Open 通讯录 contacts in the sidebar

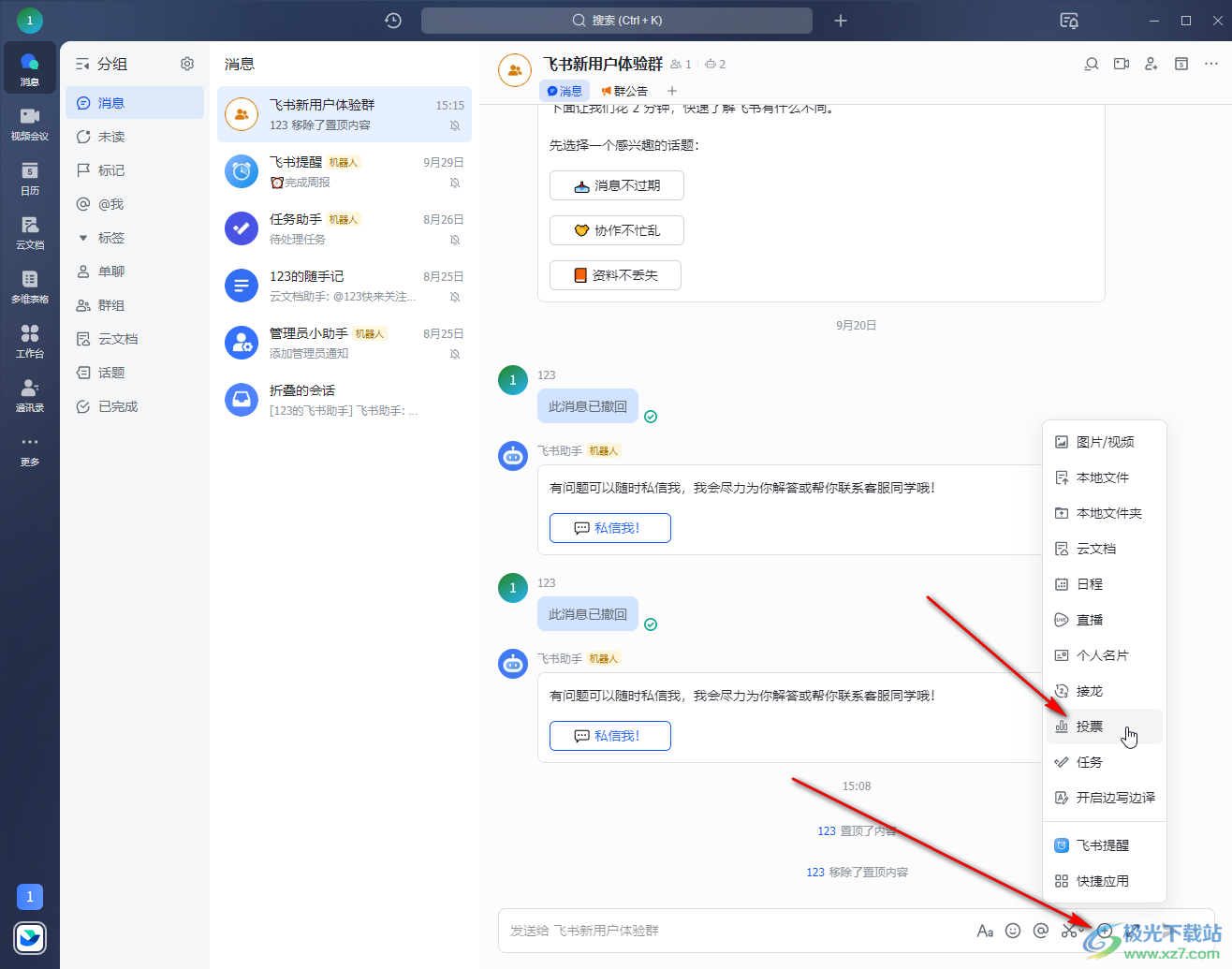(x=30, y=395)
